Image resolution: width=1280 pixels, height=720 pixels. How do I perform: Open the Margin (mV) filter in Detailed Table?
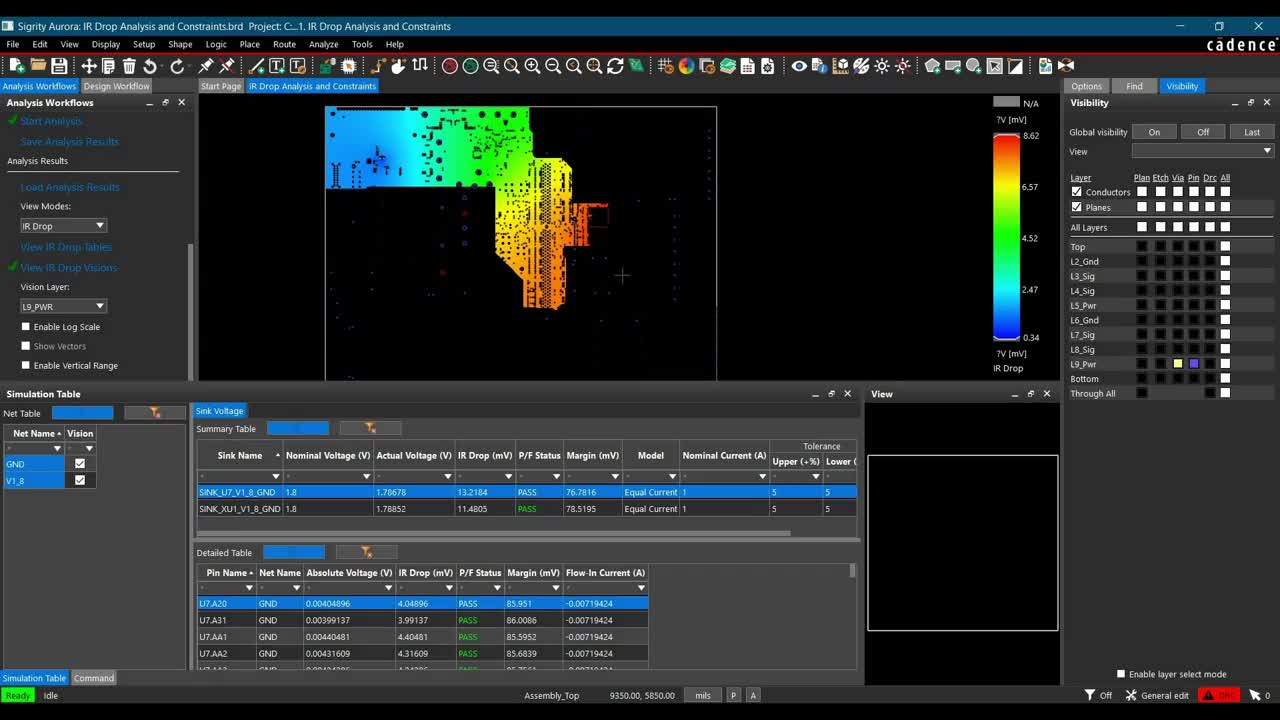click(555, 588)
